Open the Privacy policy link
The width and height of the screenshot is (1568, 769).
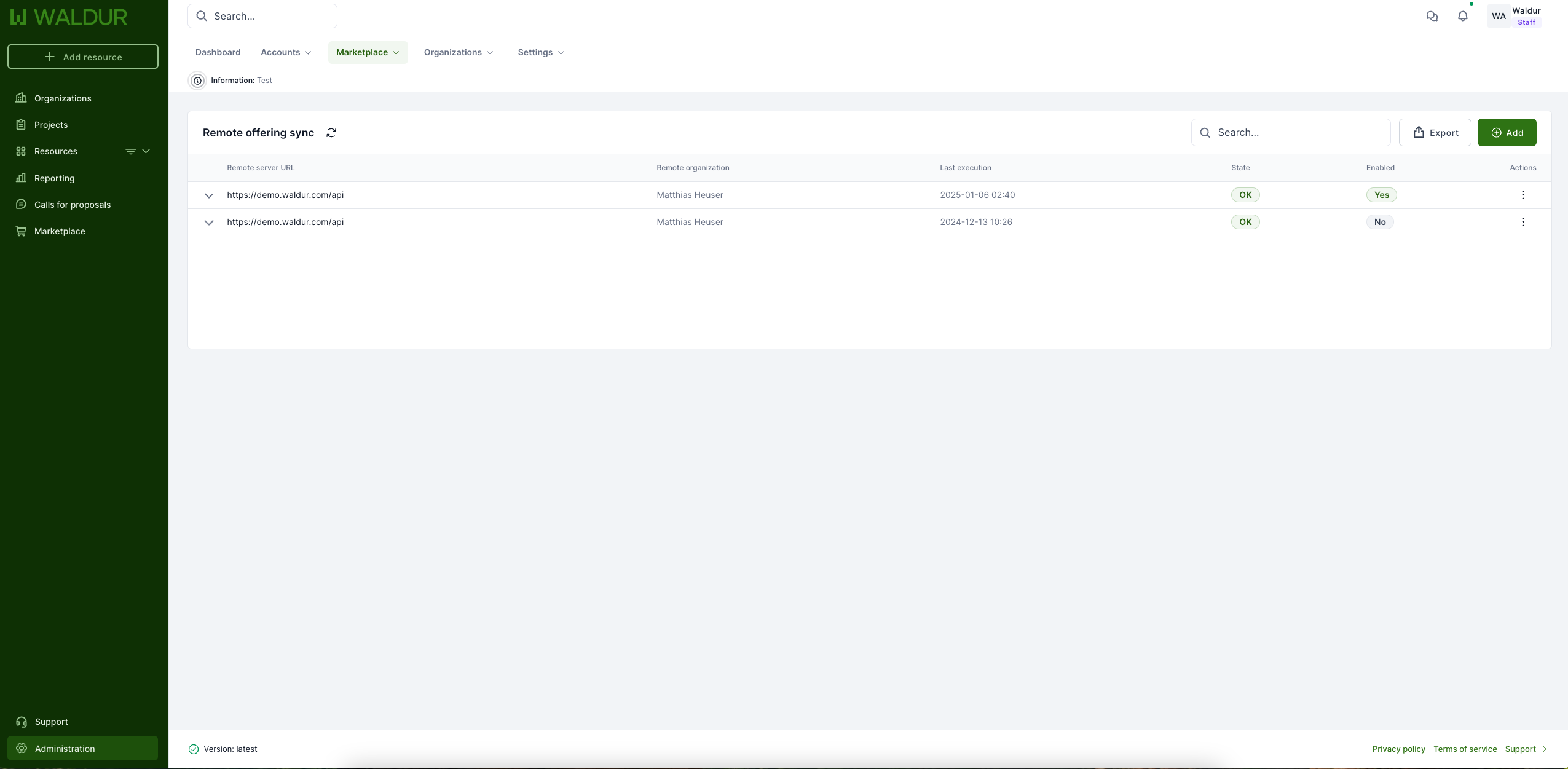pyautogui.click(x=1398, y=749)
